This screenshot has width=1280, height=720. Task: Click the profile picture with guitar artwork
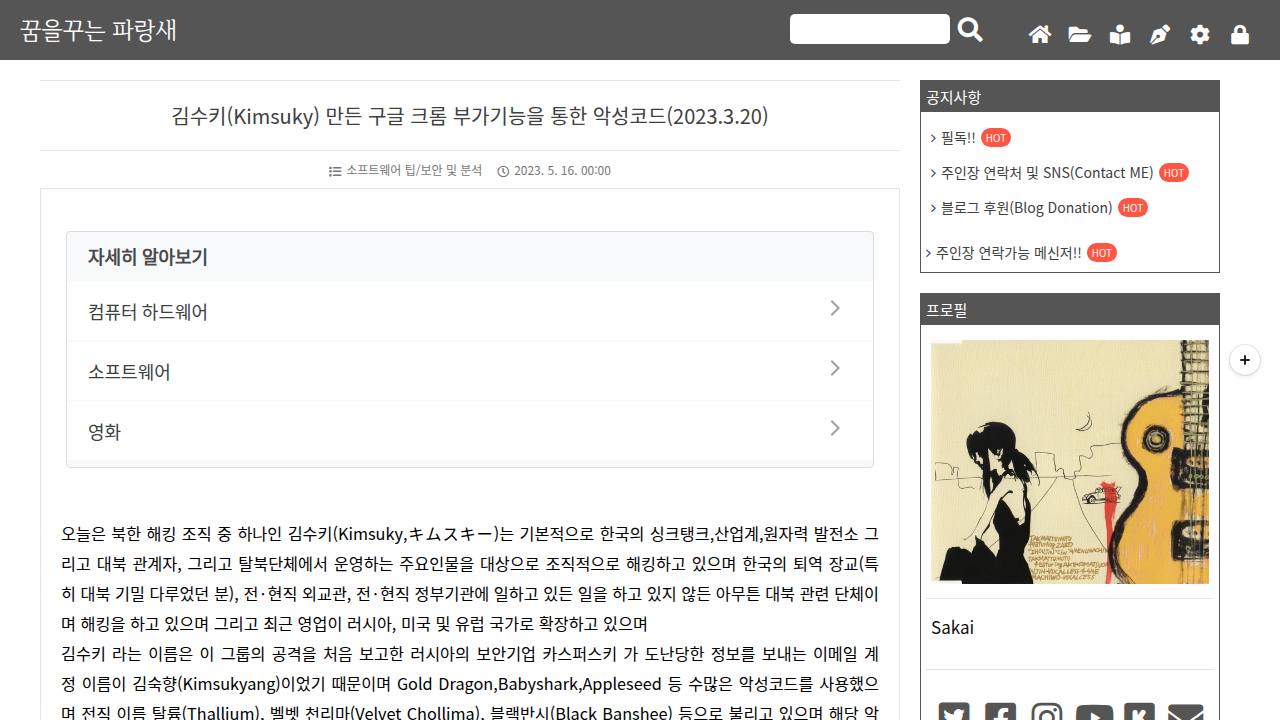(1070, 462)
